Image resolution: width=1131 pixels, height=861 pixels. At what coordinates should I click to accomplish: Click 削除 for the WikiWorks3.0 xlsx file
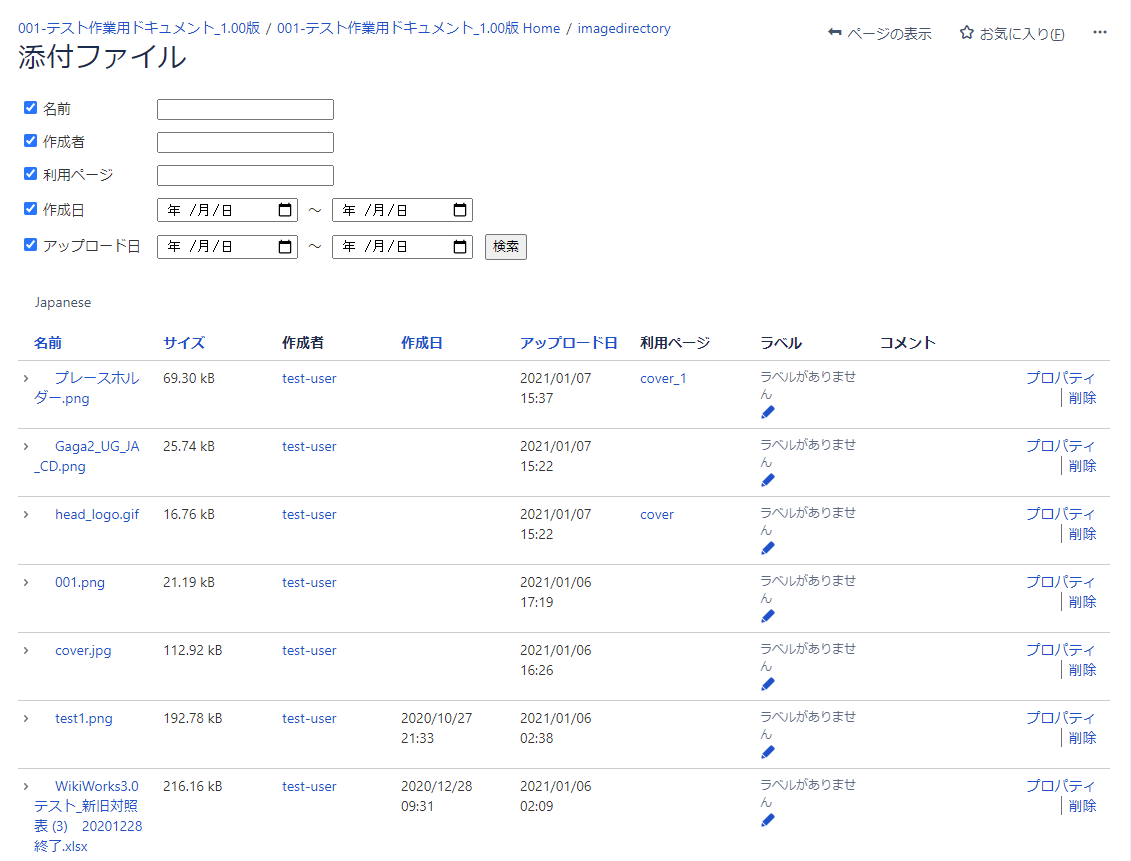(x=1082, y=806)
